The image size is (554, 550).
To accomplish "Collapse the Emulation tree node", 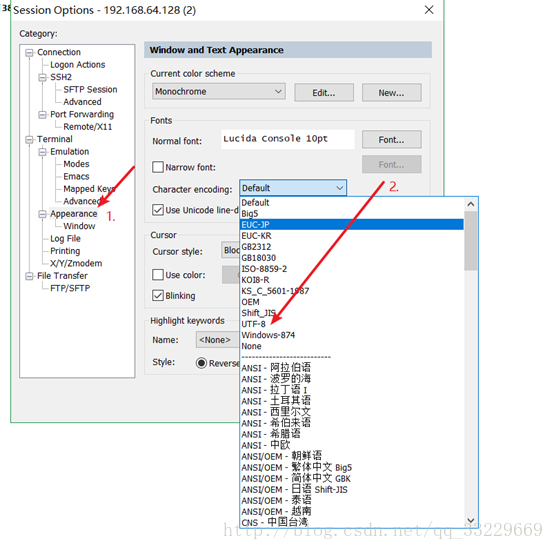I will point(42,152).
